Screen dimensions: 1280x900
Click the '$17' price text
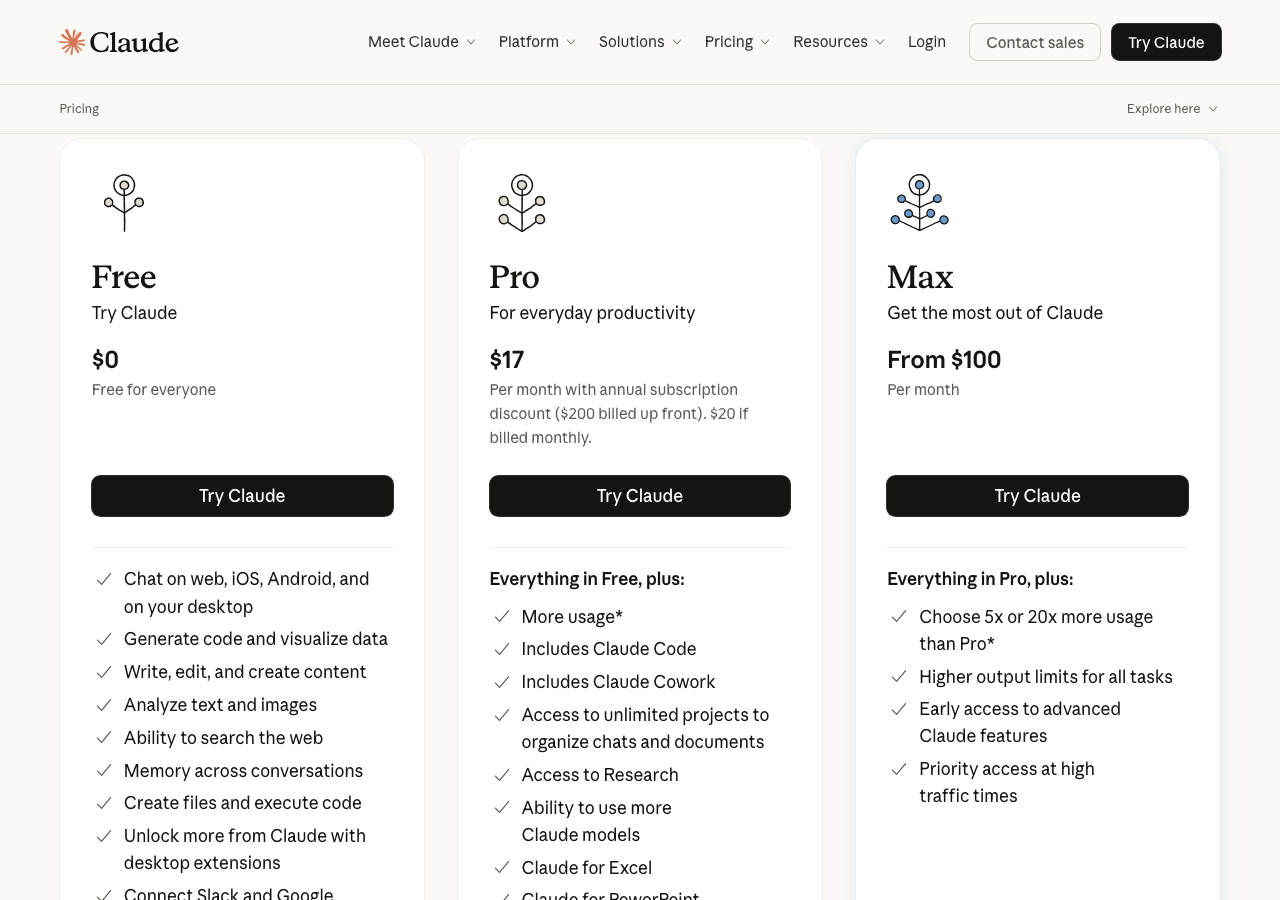click(507, 360)
